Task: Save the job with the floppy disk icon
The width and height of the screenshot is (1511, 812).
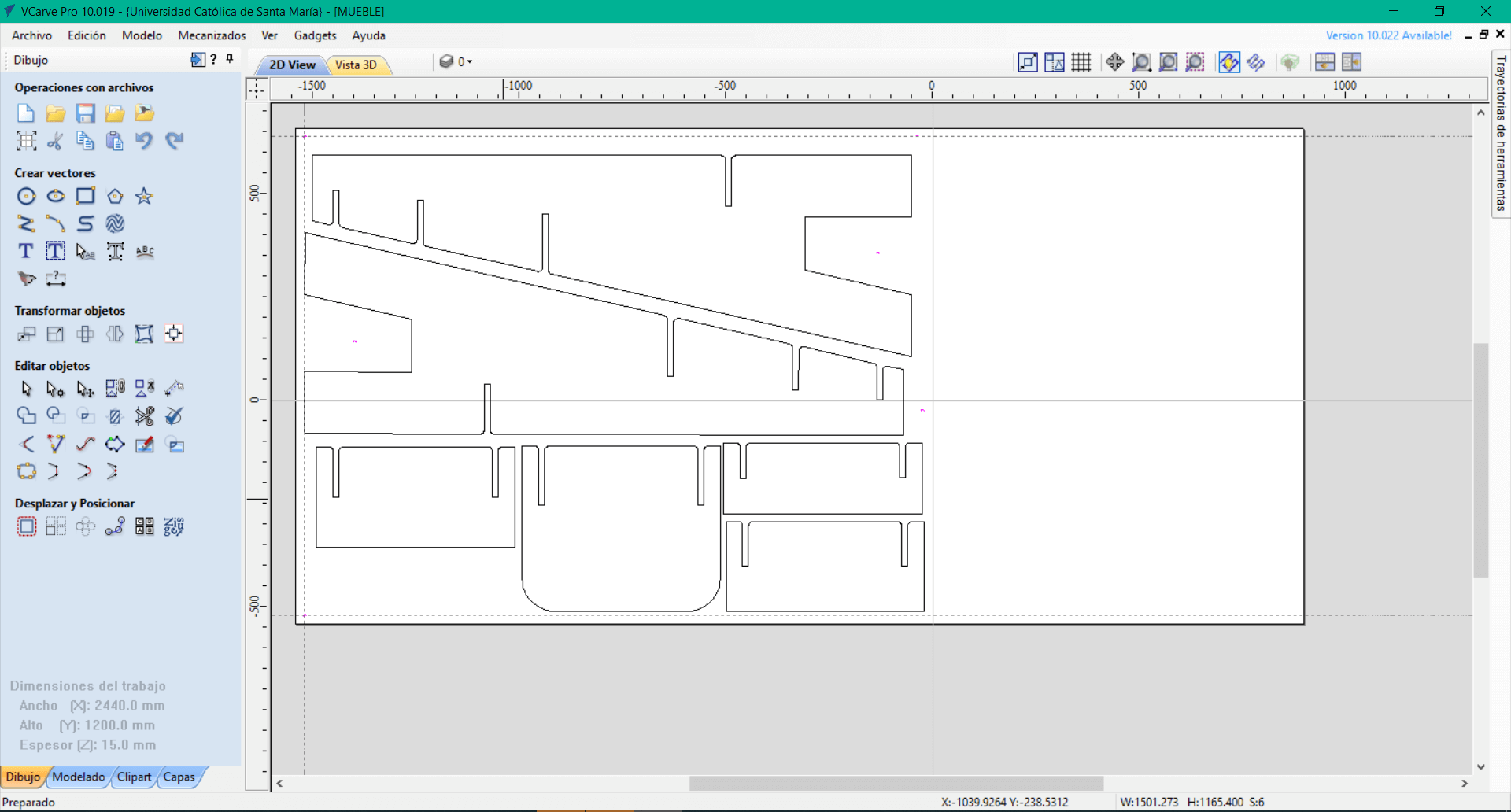Action: [x=85, y=113]
